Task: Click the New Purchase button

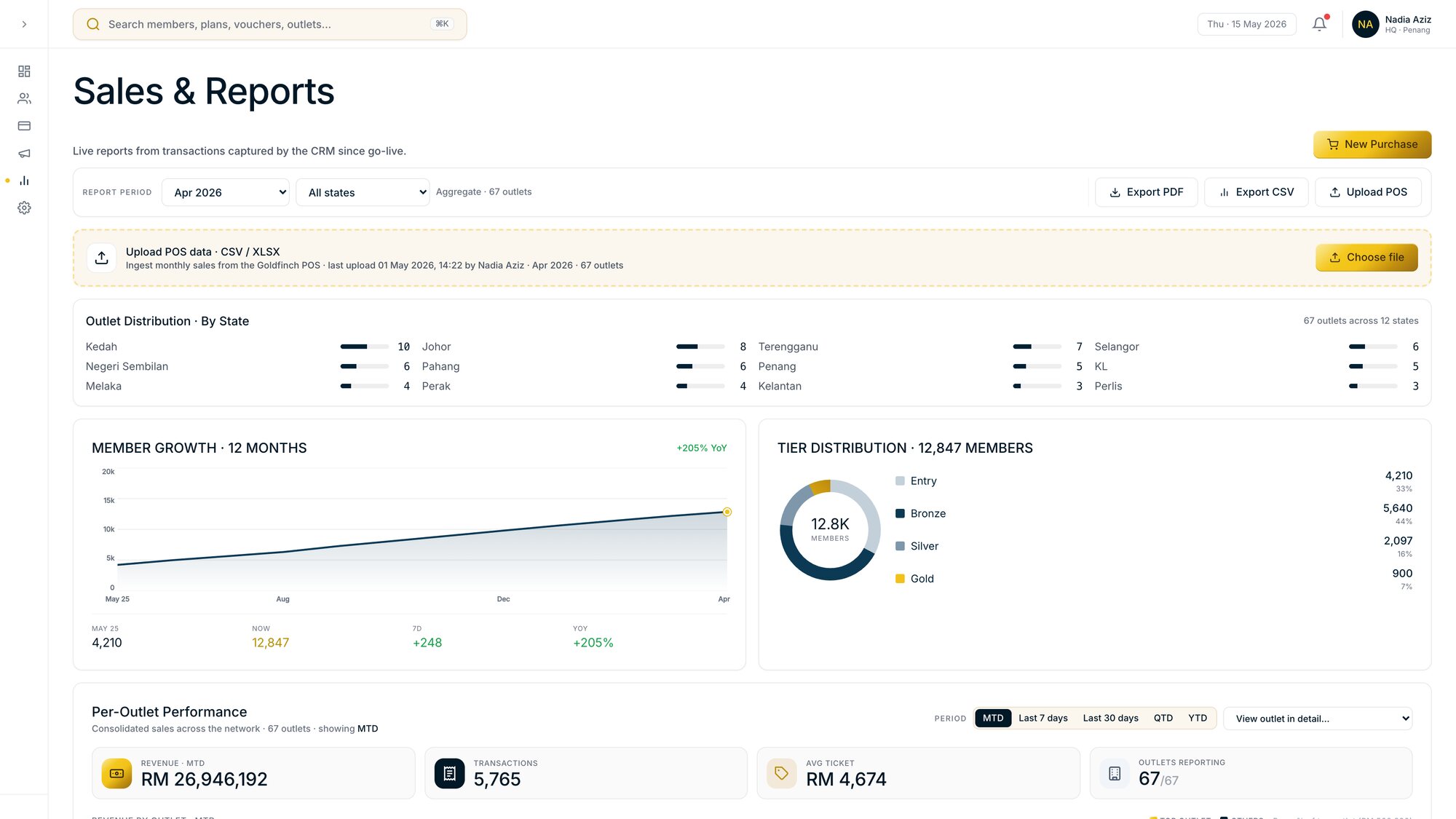Action: click(x=1372, y=144)
